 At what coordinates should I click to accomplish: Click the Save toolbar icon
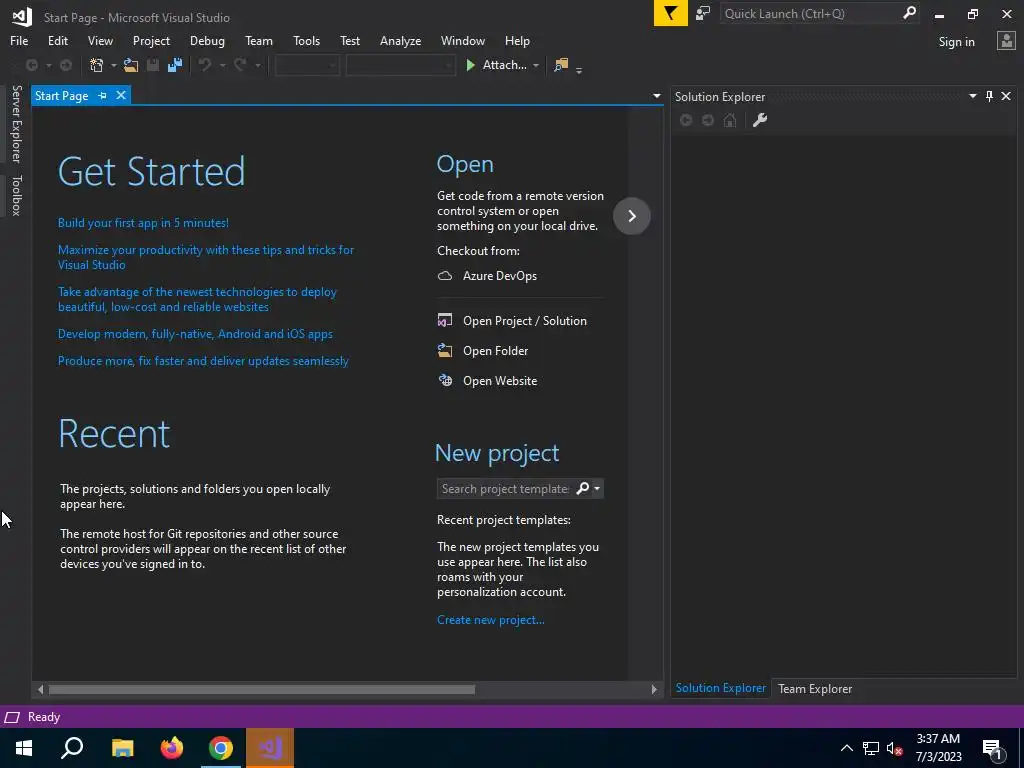tap(153, 65)
